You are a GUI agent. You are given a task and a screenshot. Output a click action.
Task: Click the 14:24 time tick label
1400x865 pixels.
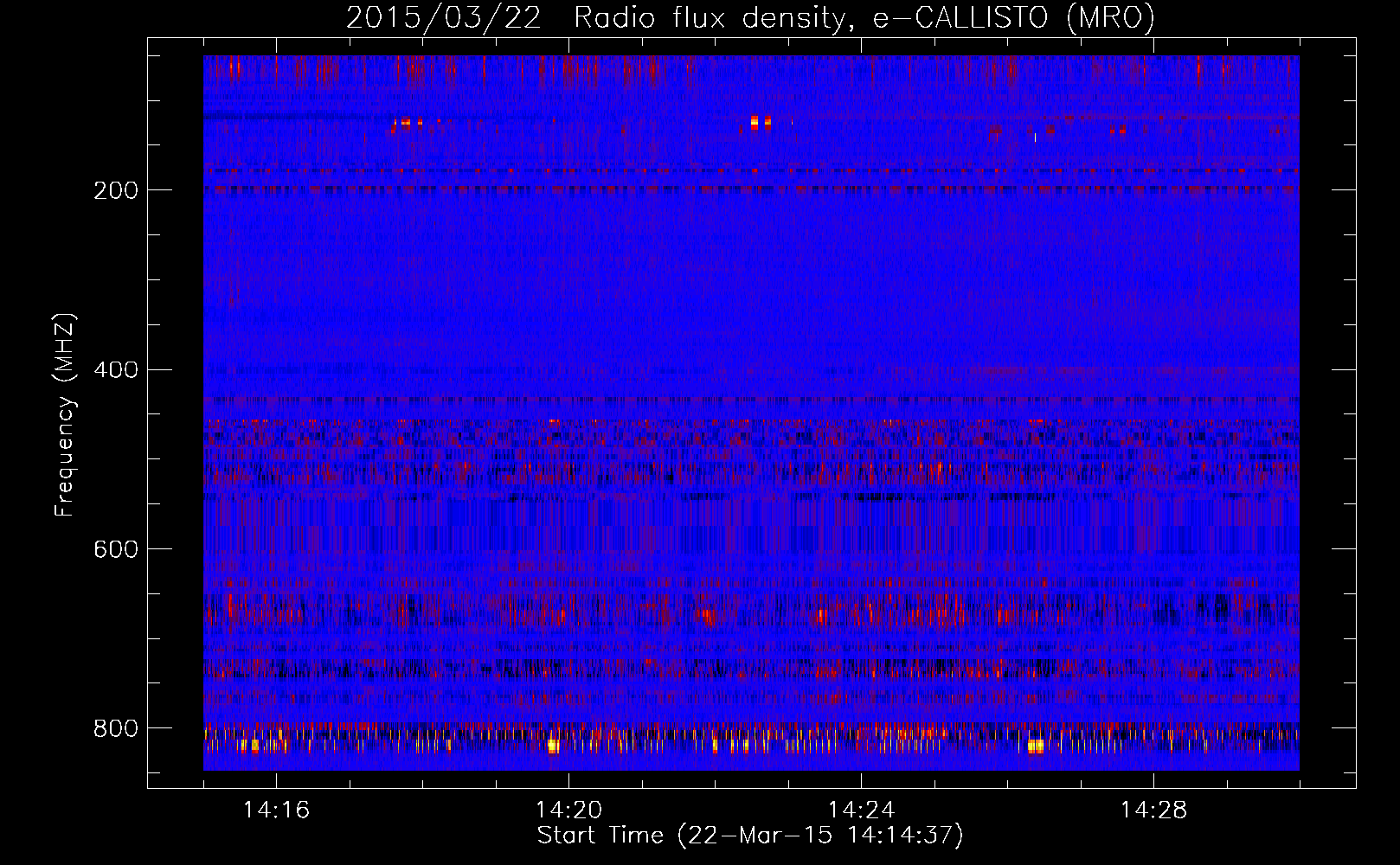[861, 811]
